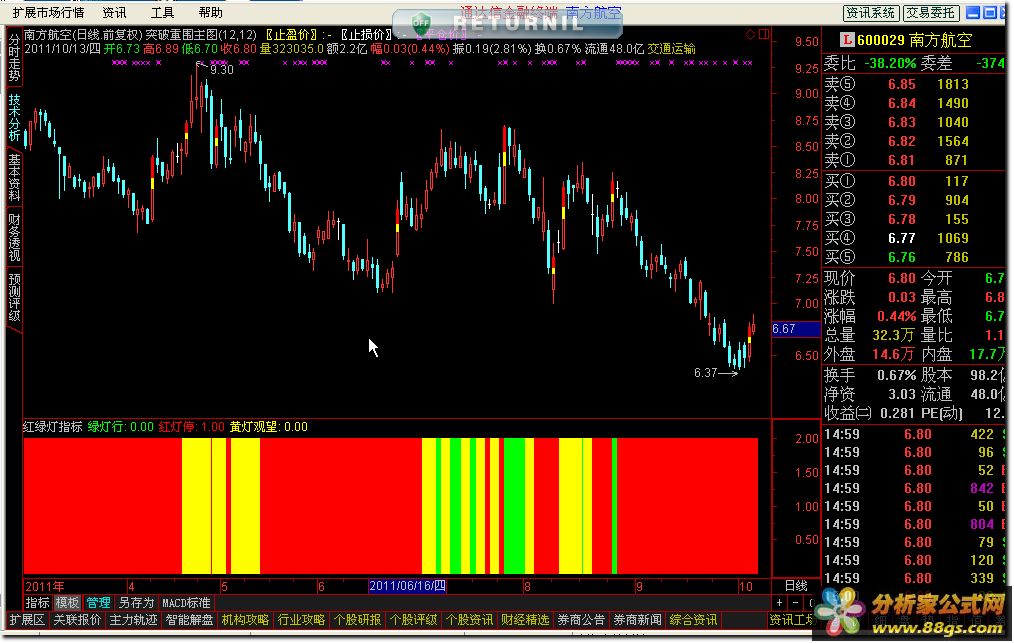Click the 2011/06/16/四 date marker on the time axis
Screen dimensions: 1014x643
click(407, 586)
